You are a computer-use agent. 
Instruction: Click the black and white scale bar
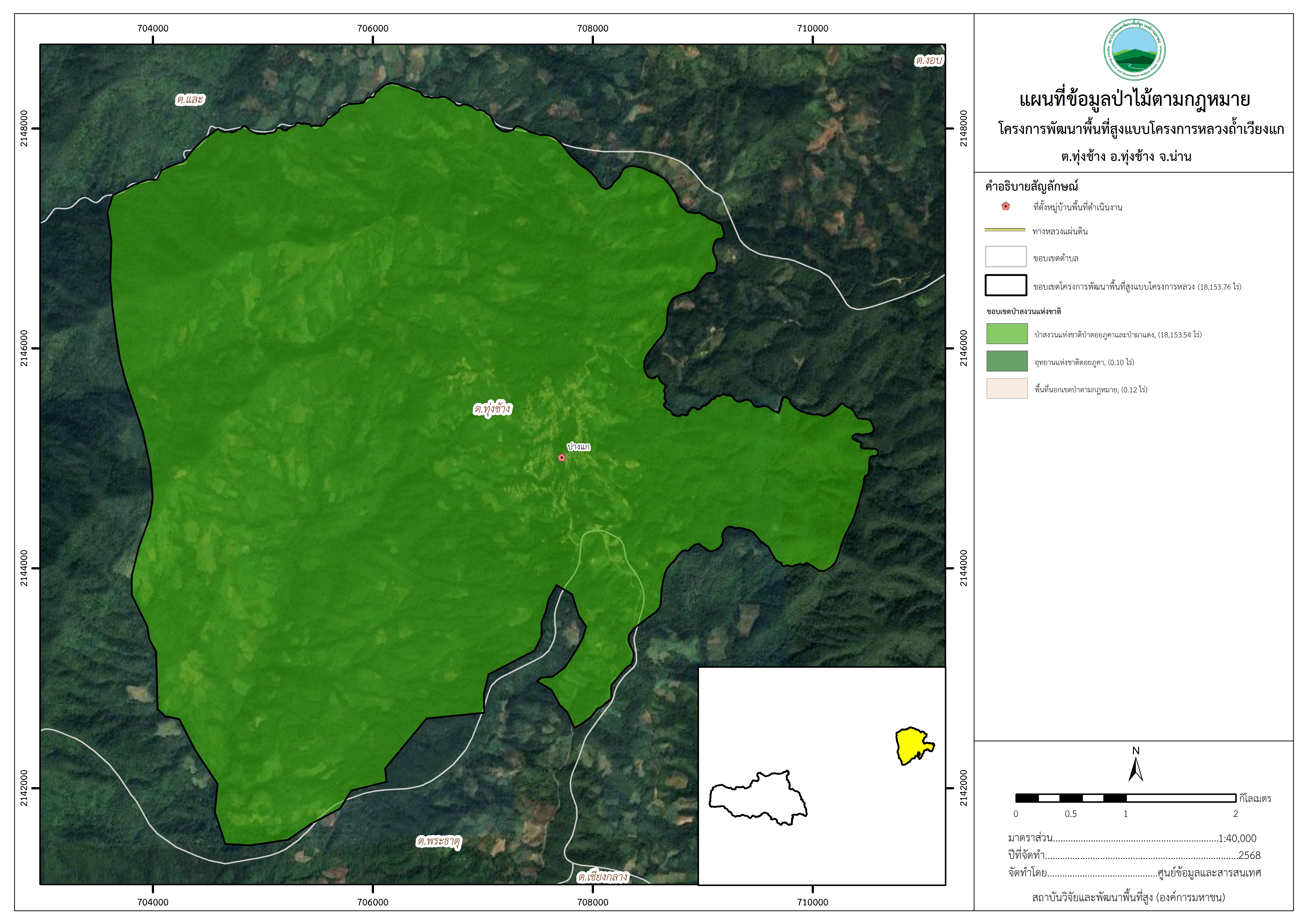(x=1126, y=798)
